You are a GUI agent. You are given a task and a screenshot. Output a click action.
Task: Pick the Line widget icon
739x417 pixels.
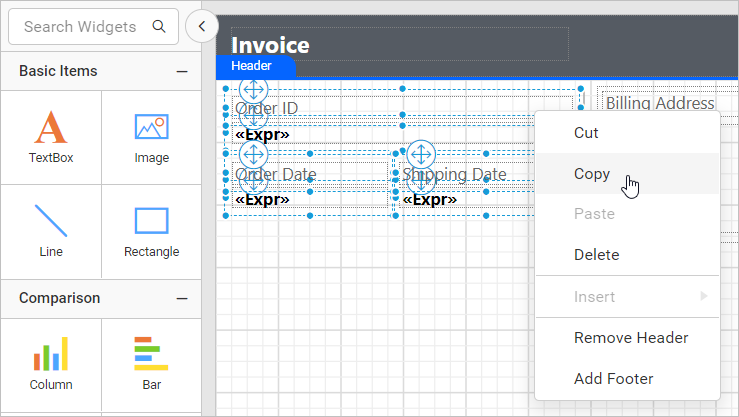coord(50,221)
